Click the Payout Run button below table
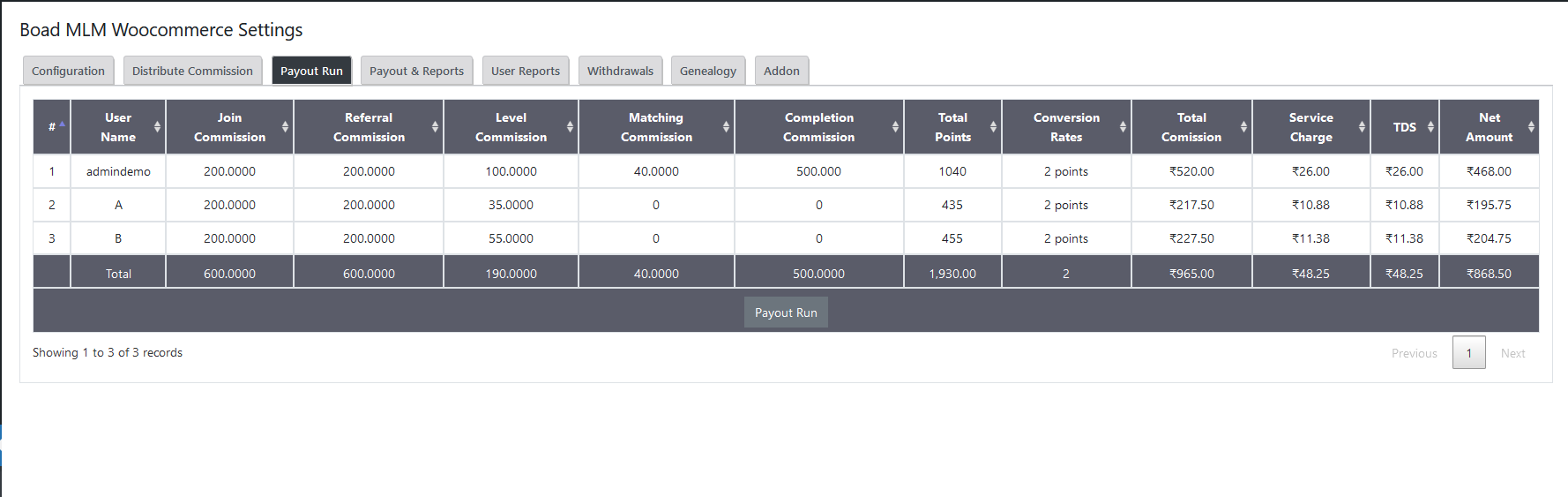The height and width of the screenshot is (497, 1568). click(786, 313)
